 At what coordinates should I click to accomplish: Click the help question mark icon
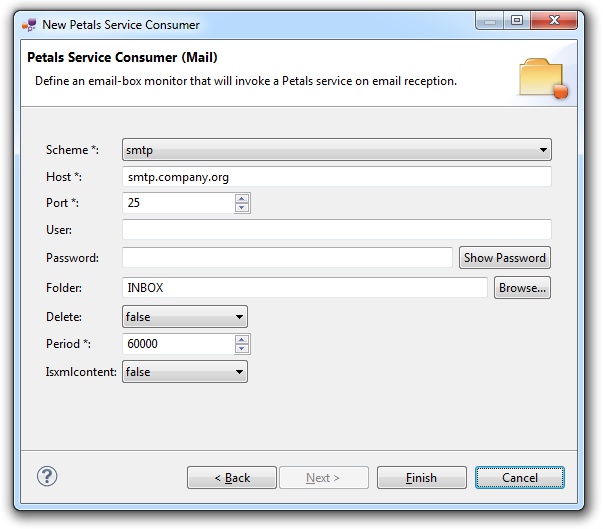47,476
